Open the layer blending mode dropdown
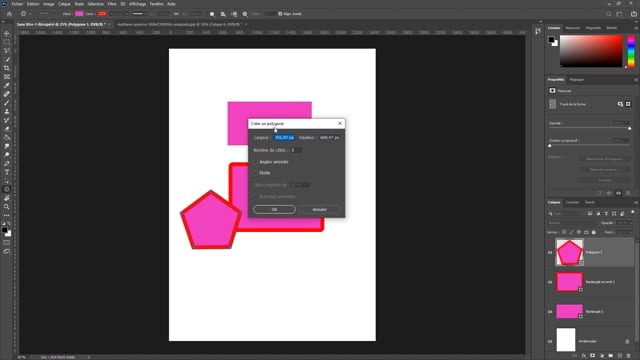This screenshot has width=640, height=360. click(572, 223)
